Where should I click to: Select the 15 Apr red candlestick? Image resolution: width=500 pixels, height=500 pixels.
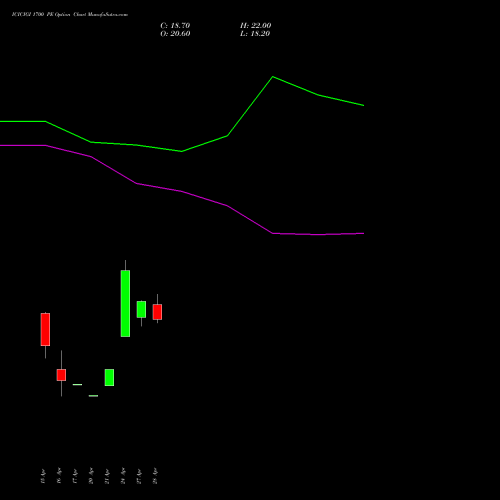(x=45, y=329)
